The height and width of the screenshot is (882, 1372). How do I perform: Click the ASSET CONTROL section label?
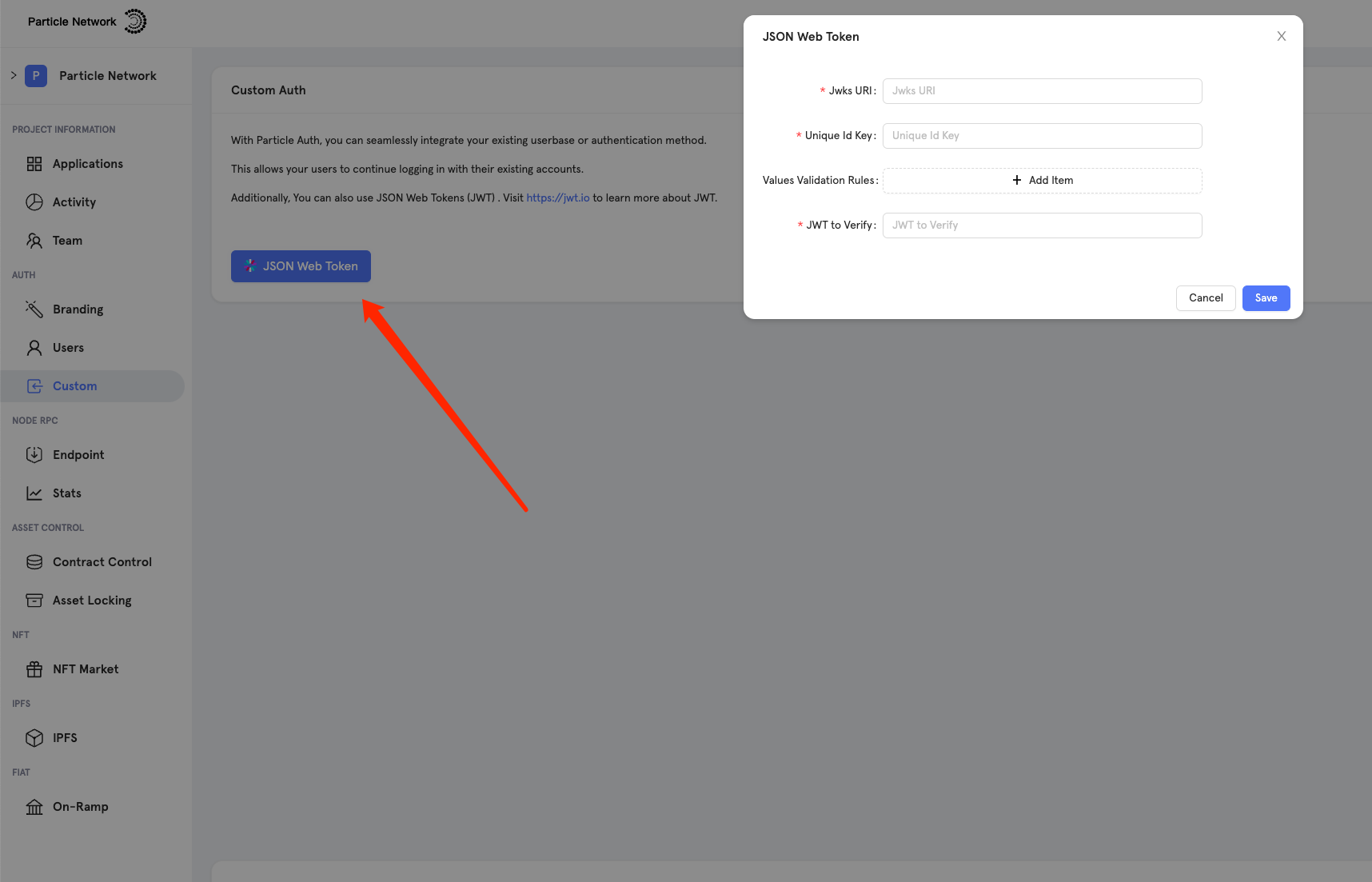(48, 528)
